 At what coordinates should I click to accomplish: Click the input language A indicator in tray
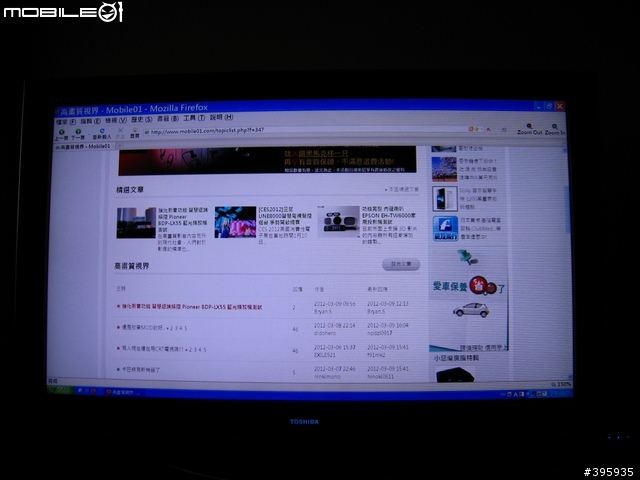click(515, 394)
